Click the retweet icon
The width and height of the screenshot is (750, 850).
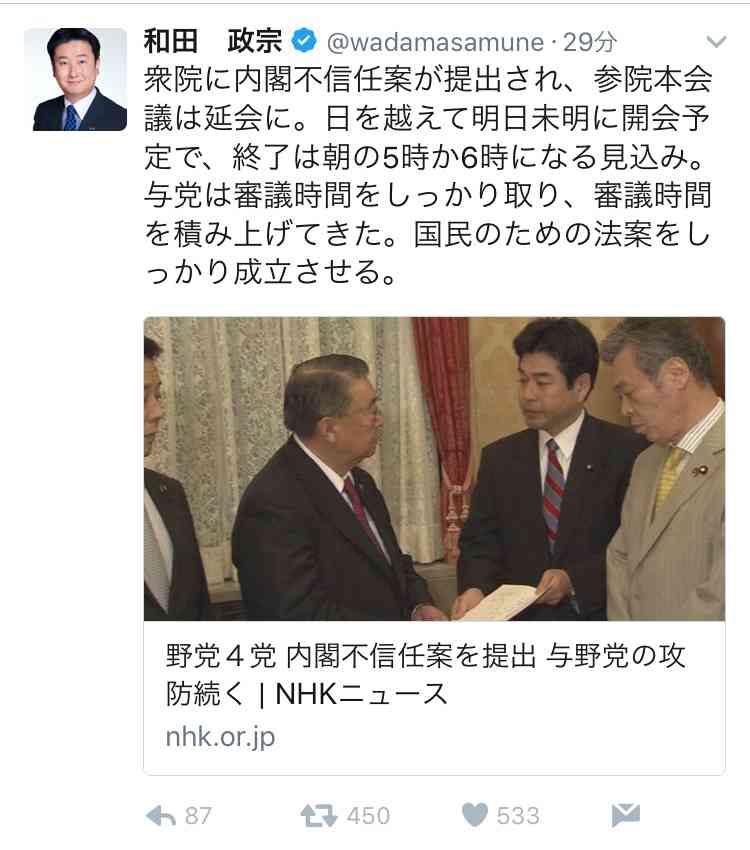(x=319, y=815)
